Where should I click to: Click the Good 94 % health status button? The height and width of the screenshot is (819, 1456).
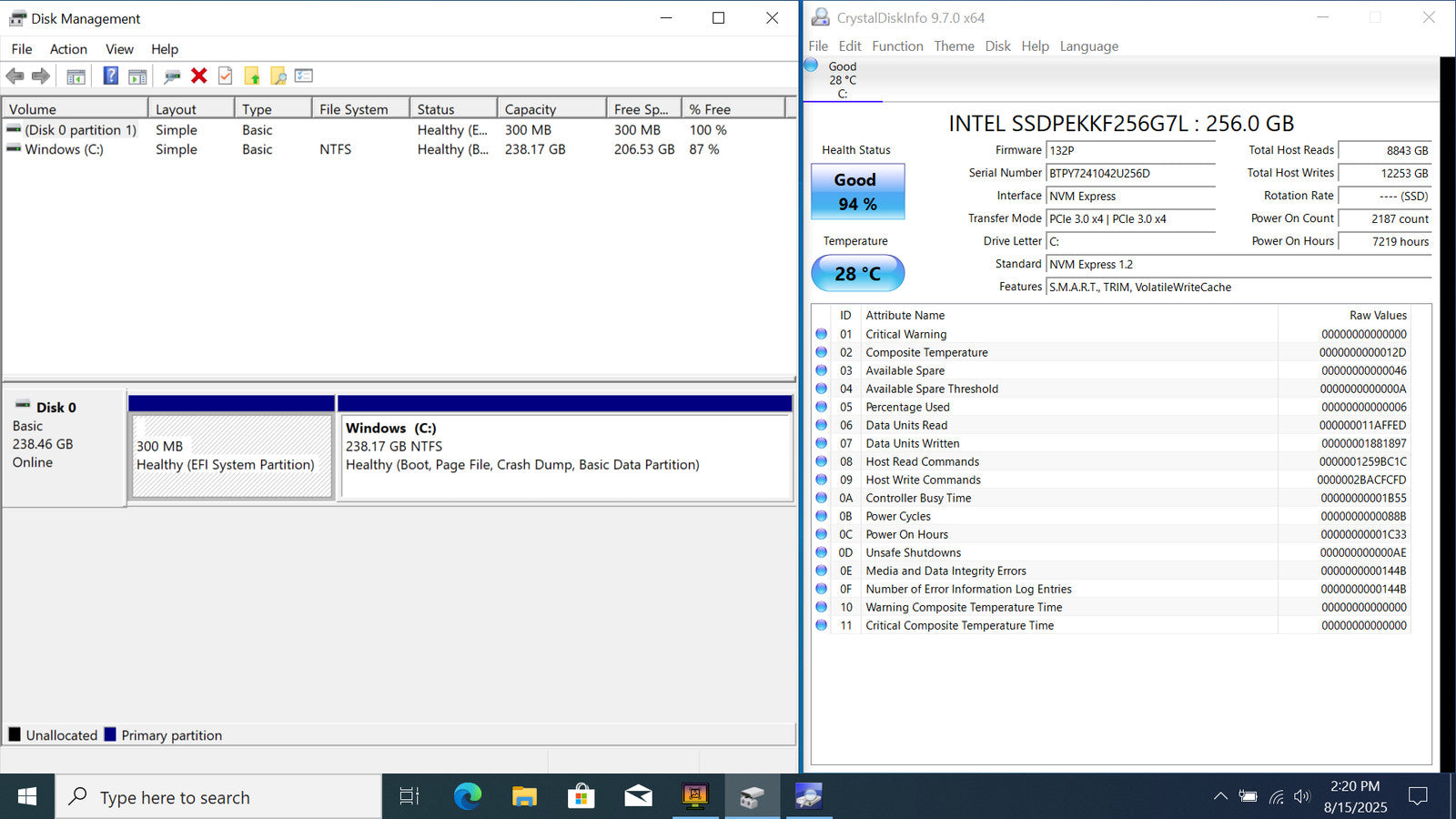pos(857,192)
